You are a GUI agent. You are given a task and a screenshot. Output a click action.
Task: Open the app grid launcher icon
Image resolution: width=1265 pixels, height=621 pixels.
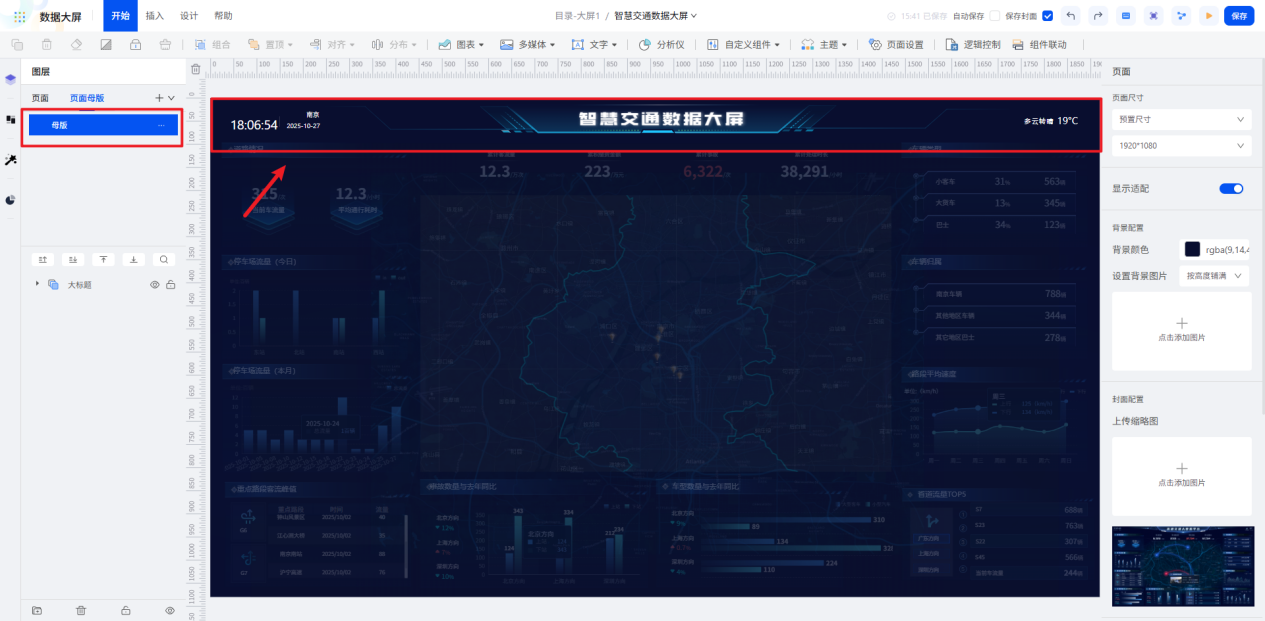tap(19, 16)
